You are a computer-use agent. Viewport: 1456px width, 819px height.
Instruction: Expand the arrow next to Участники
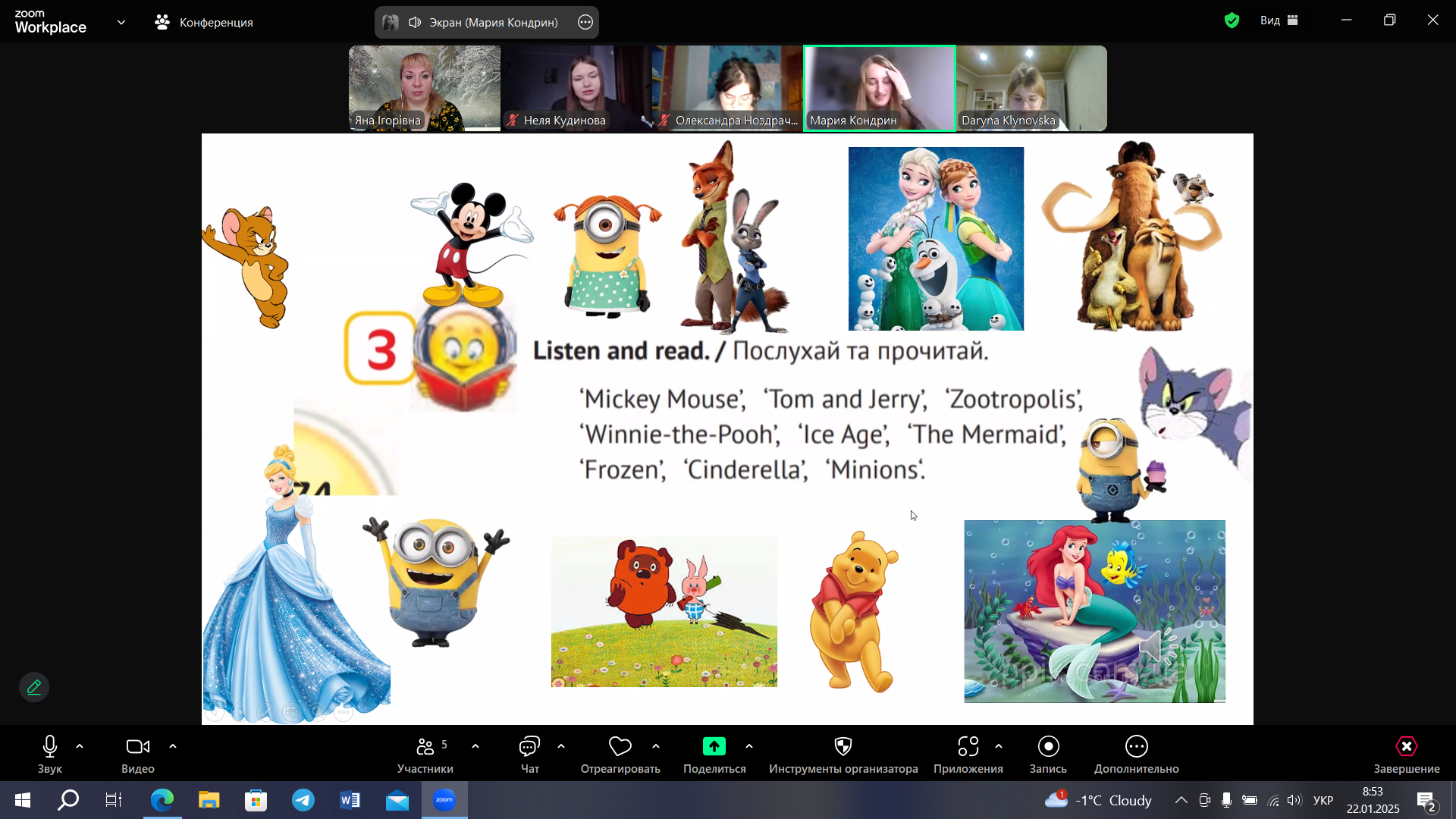click(x=475, y=747)
